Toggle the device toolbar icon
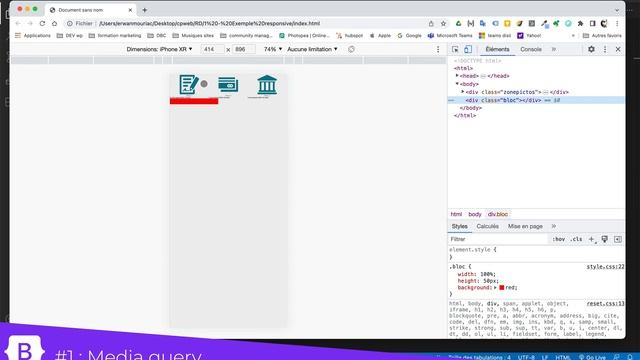Screen dimensions: 640x360 coord(468,49)
